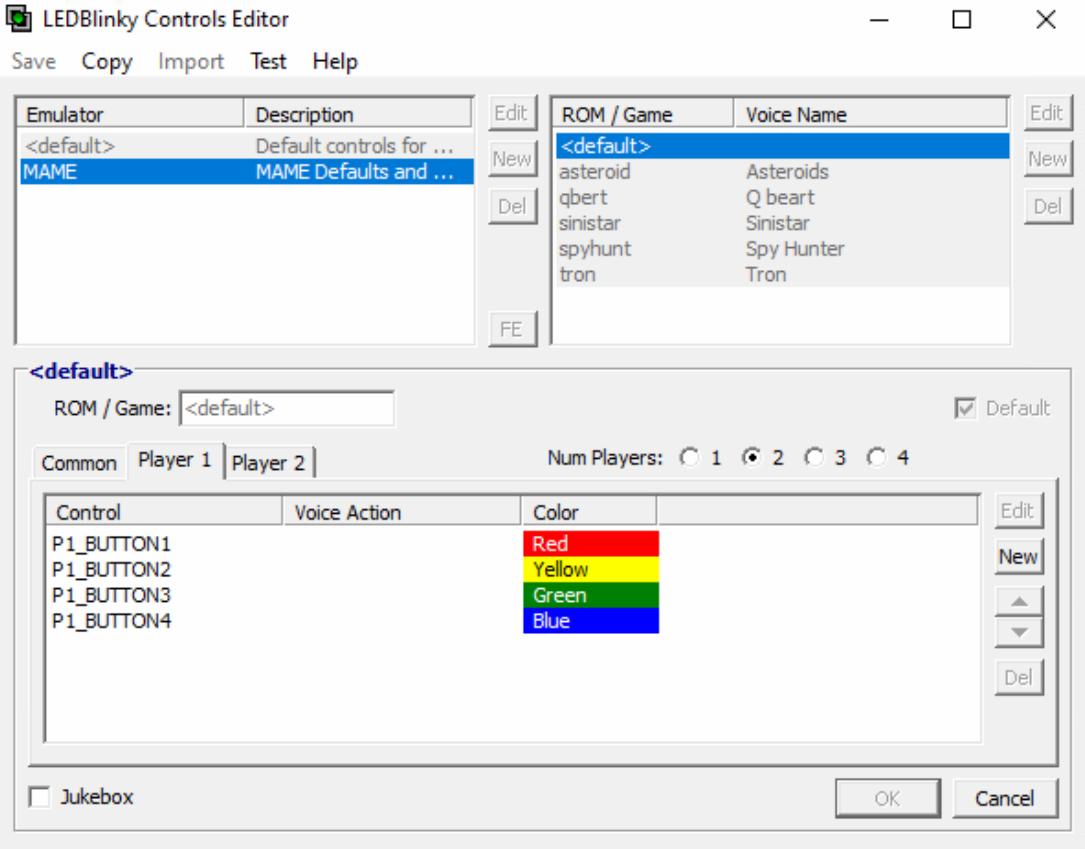Confirm with the OK button
This screenshot has width=1085, height=849.
(887, 798)
